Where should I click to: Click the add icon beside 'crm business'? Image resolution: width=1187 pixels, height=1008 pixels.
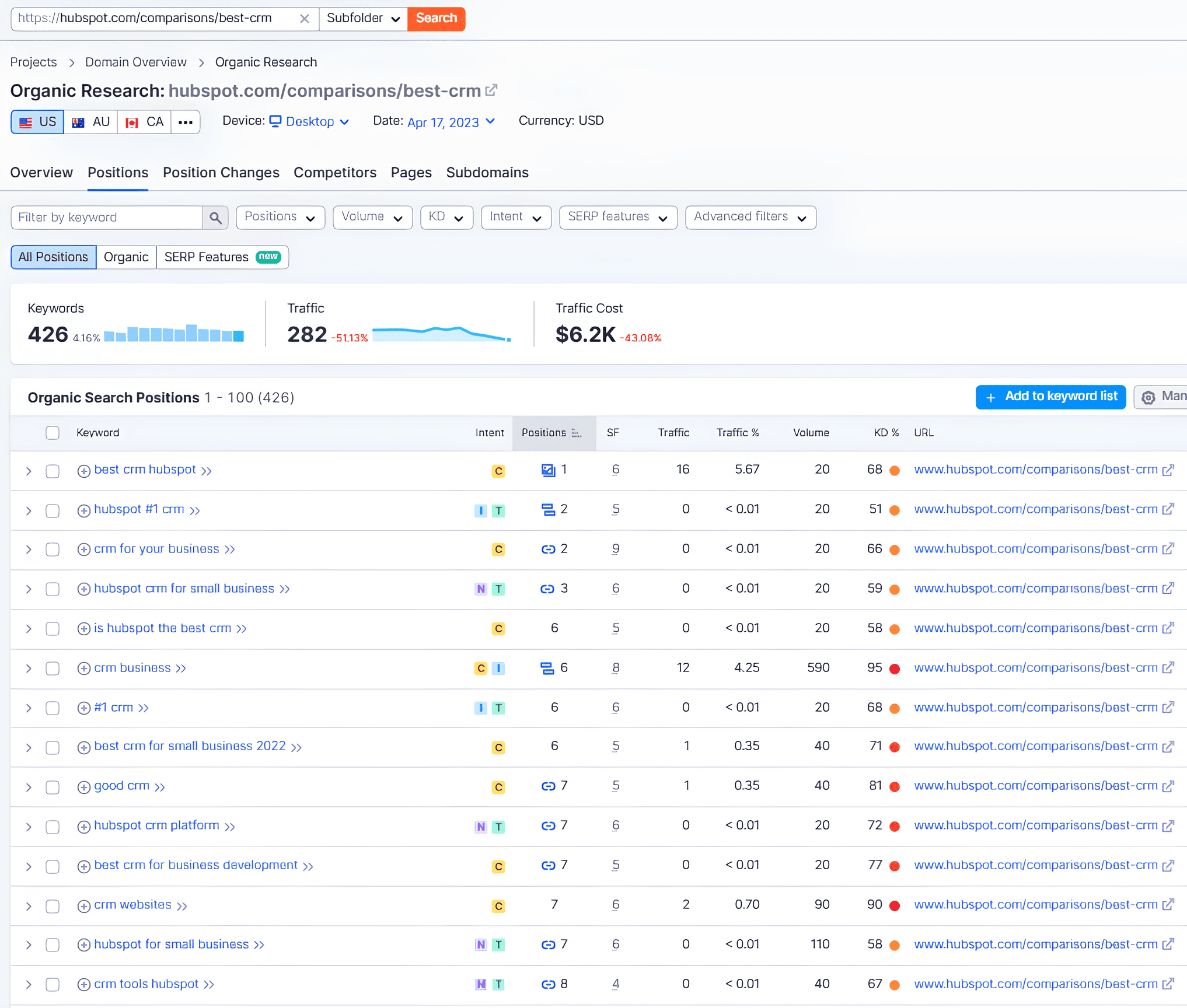(x=84, y=668)
